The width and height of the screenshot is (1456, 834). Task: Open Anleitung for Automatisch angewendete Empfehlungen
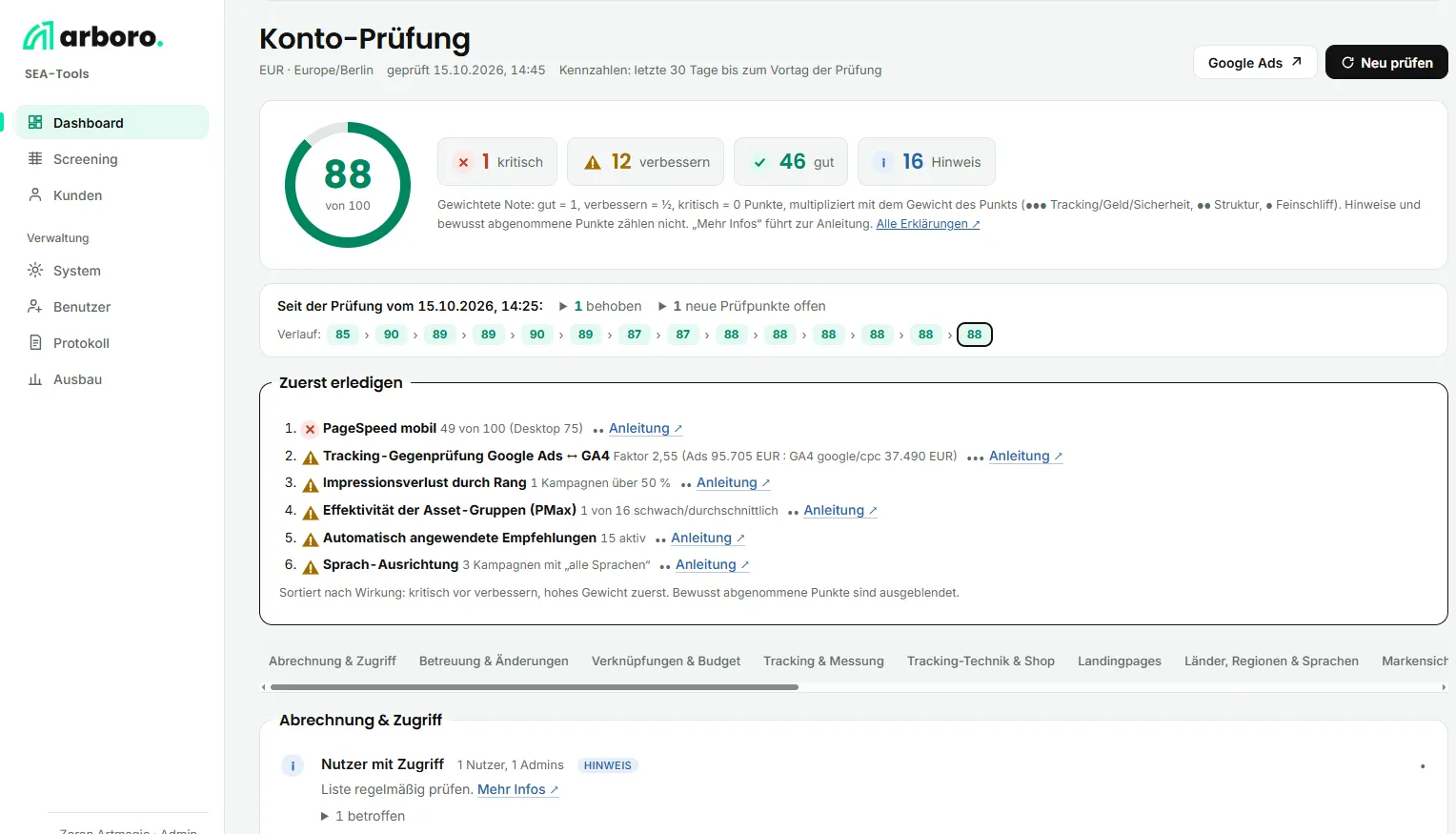tap(707, 539)
